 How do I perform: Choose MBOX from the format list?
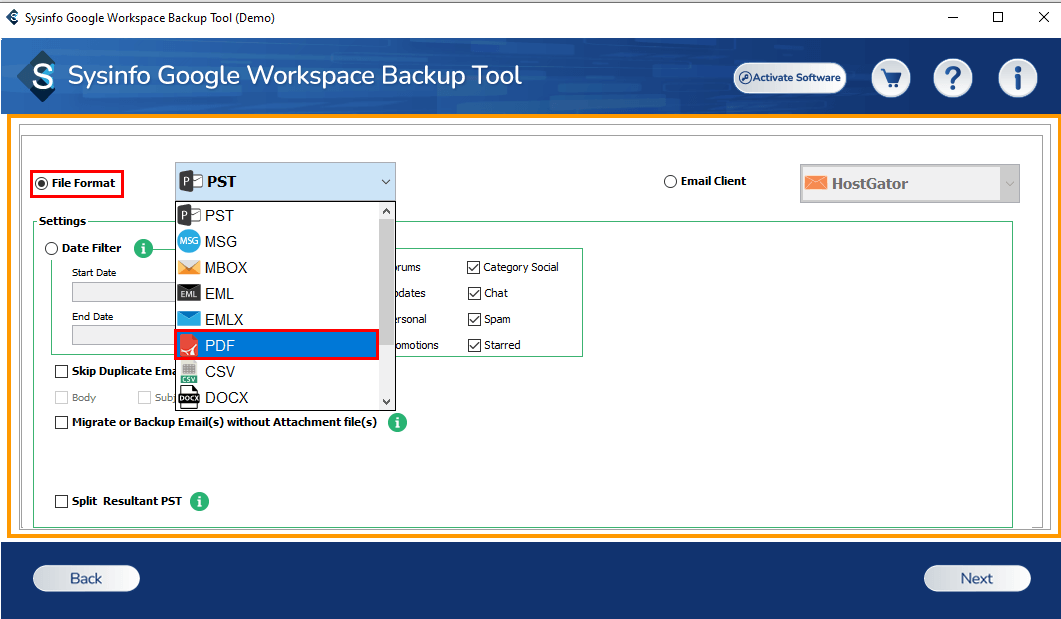point(276,268)
